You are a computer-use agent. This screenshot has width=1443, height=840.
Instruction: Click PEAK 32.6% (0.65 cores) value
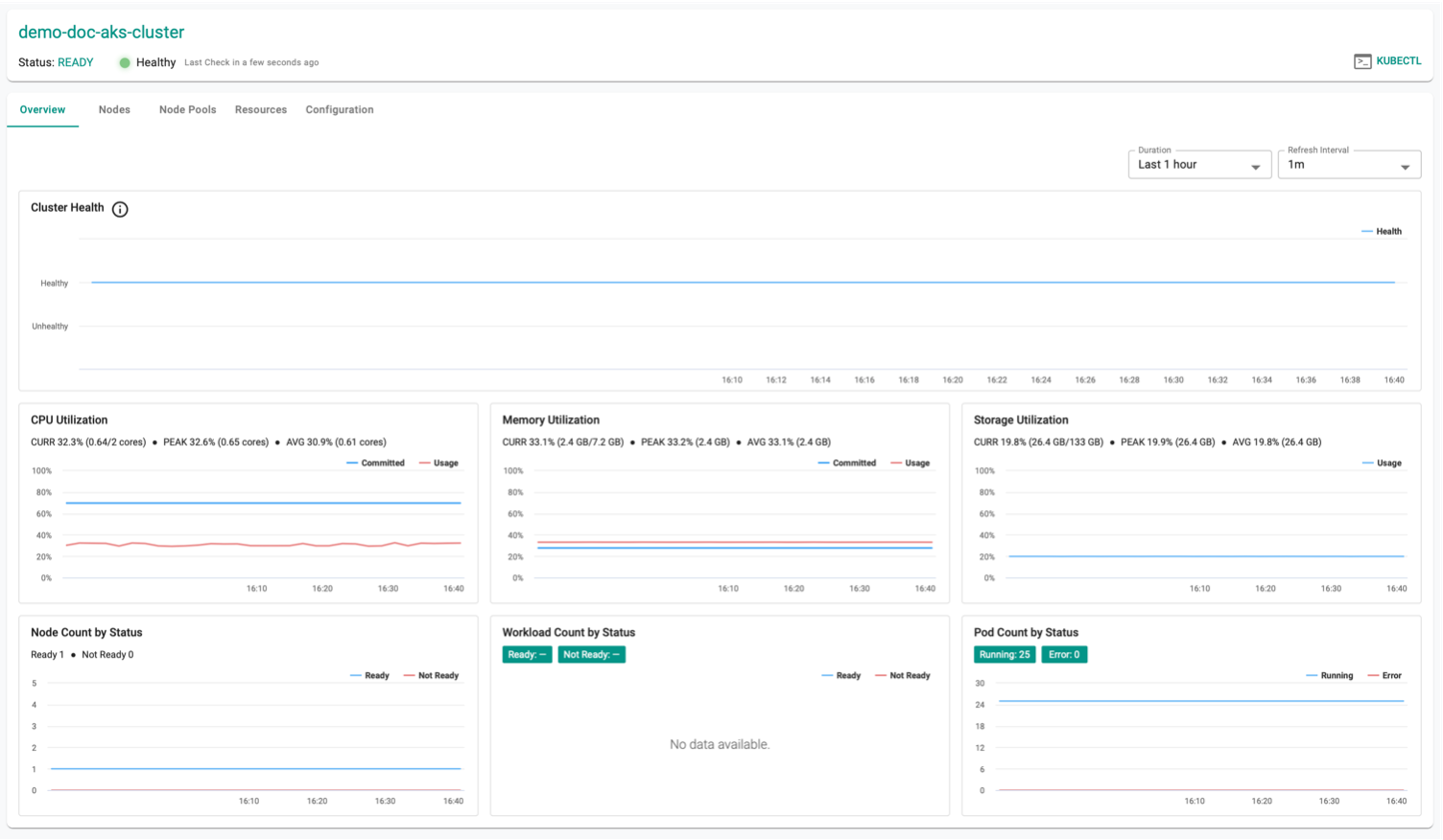click(x=216, y=442)
